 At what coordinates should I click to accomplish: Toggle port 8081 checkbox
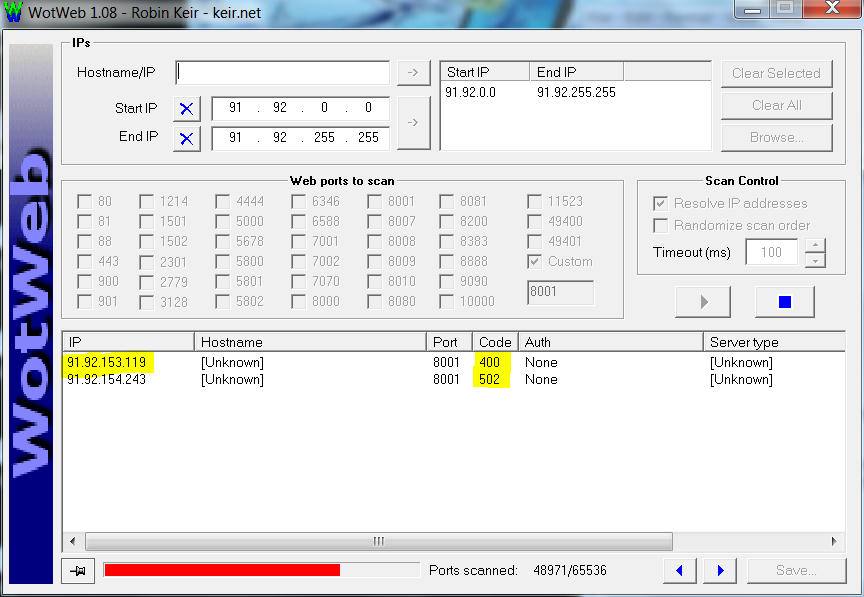(446, 201)
